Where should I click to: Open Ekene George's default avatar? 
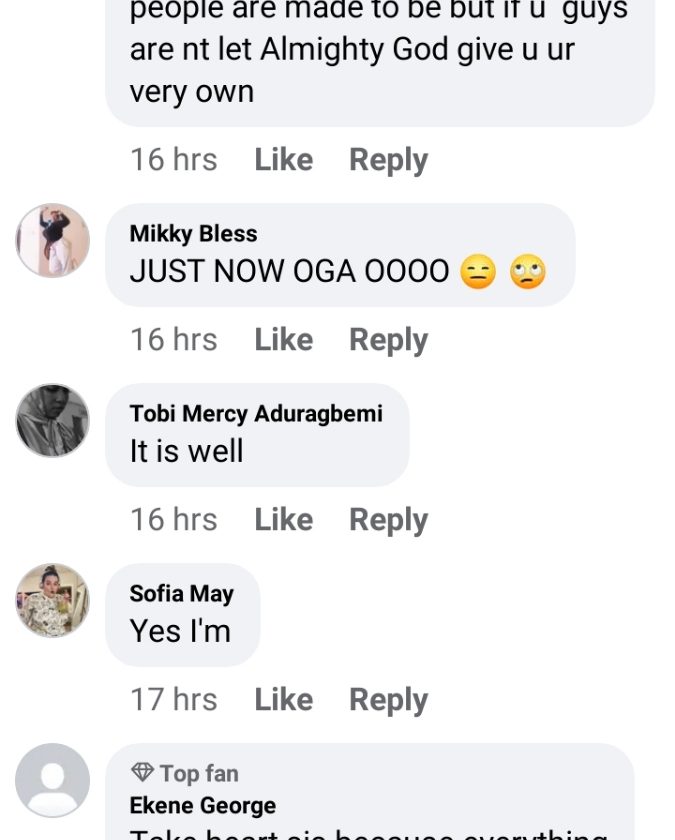tap(53, 780)
